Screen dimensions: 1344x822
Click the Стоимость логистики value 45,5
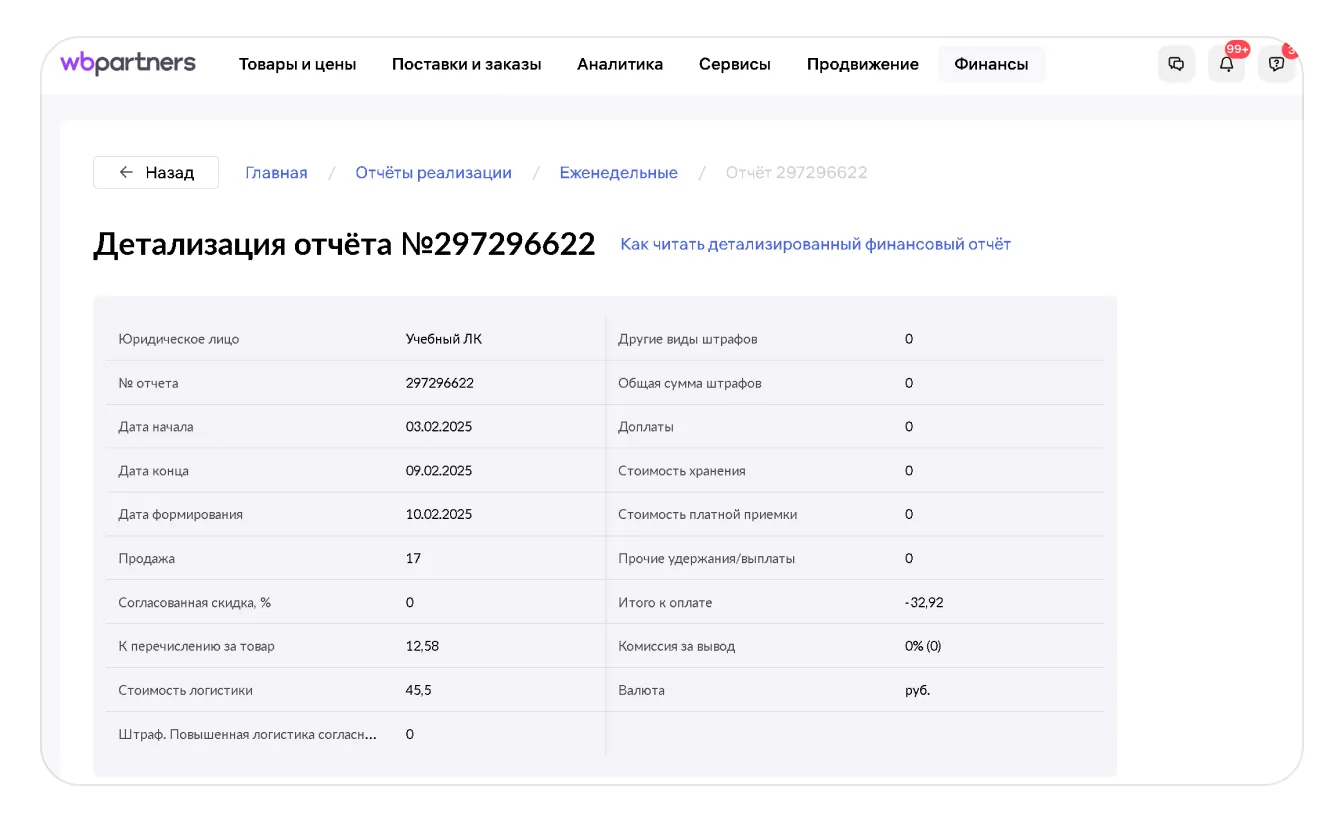[418, 690]
